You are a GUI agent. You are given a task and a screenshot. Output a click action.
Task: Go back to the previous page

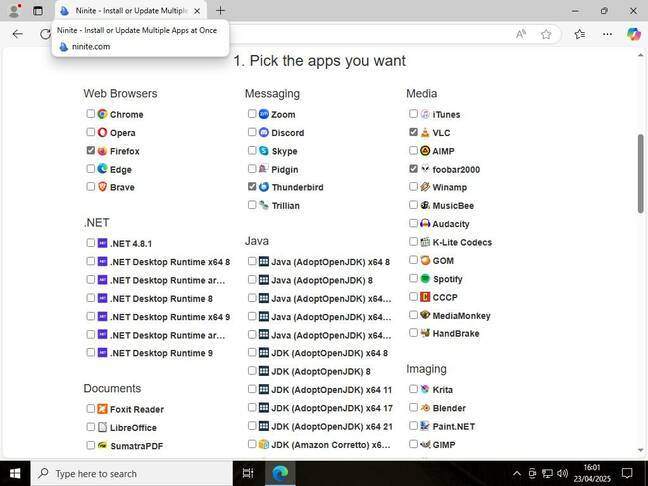17,34
